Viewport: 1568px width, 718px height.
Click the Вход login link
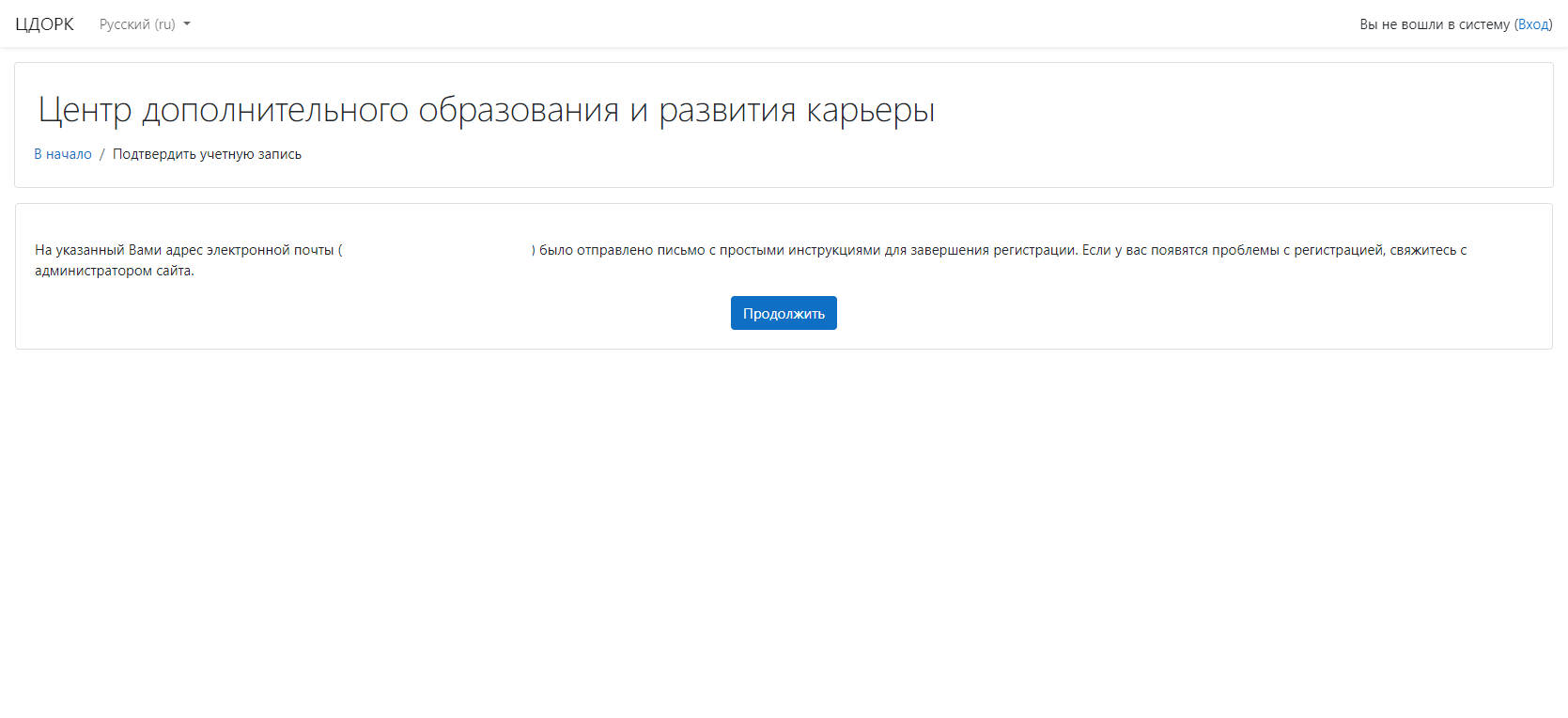point(1533,24)
